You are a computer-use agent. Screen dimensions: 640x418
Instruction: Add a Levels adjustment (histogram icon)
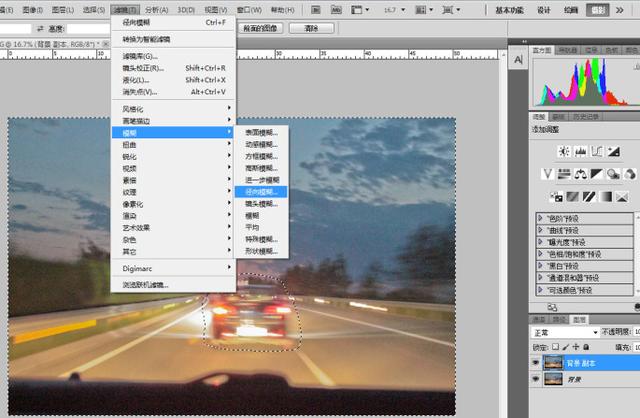point(580,151)
